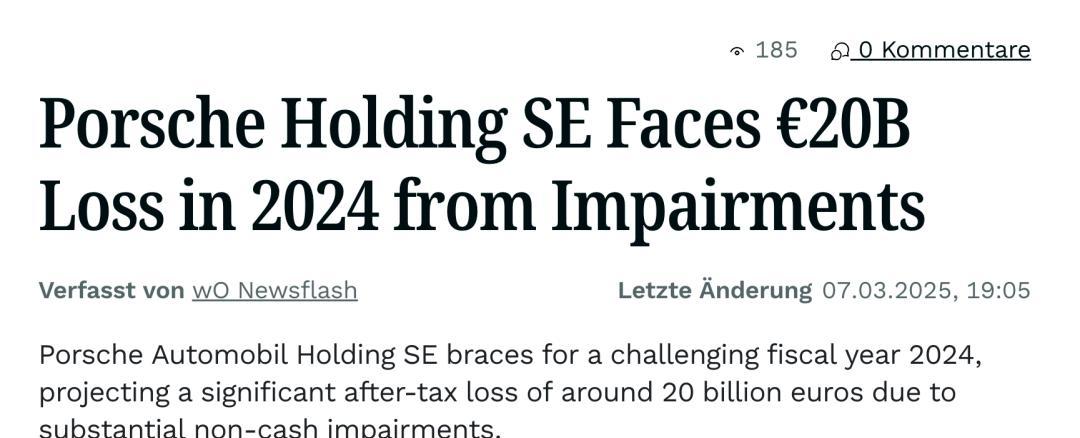Click the Verfasst von label
This screenshot has width=1080, height=438.
[x=112, y=291]
